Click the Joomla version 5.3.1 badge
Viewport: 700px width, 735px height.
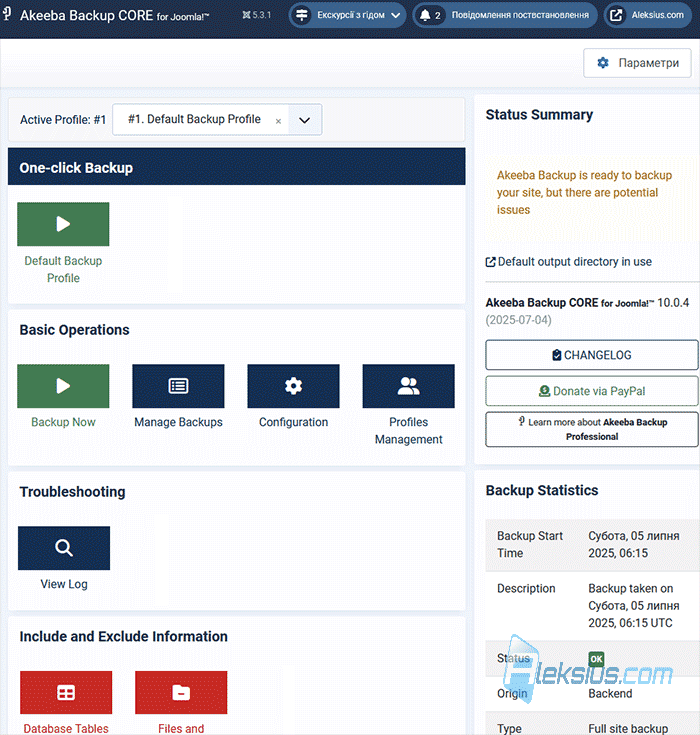[x=256, y=15]
